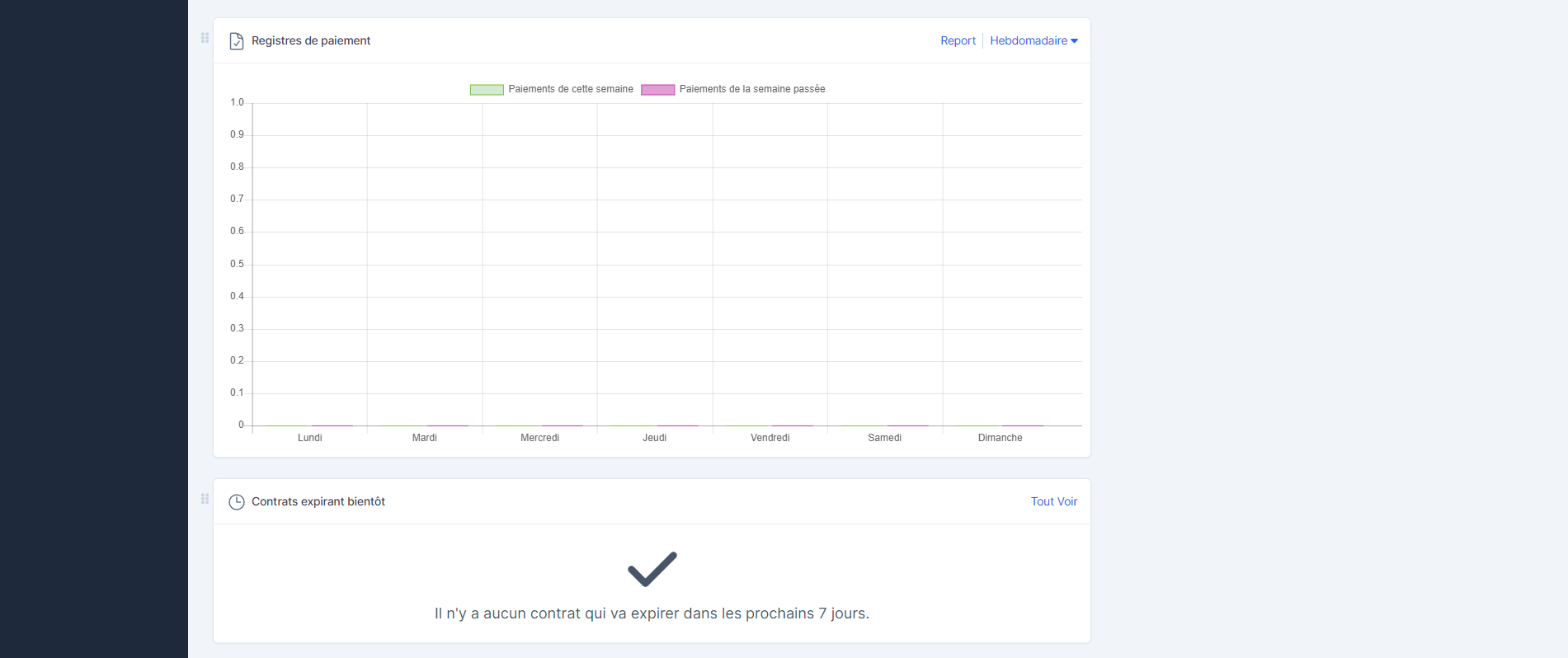
Task: Grab the Contrats expirant bientôt drag handle
Action: click(205, 499)
